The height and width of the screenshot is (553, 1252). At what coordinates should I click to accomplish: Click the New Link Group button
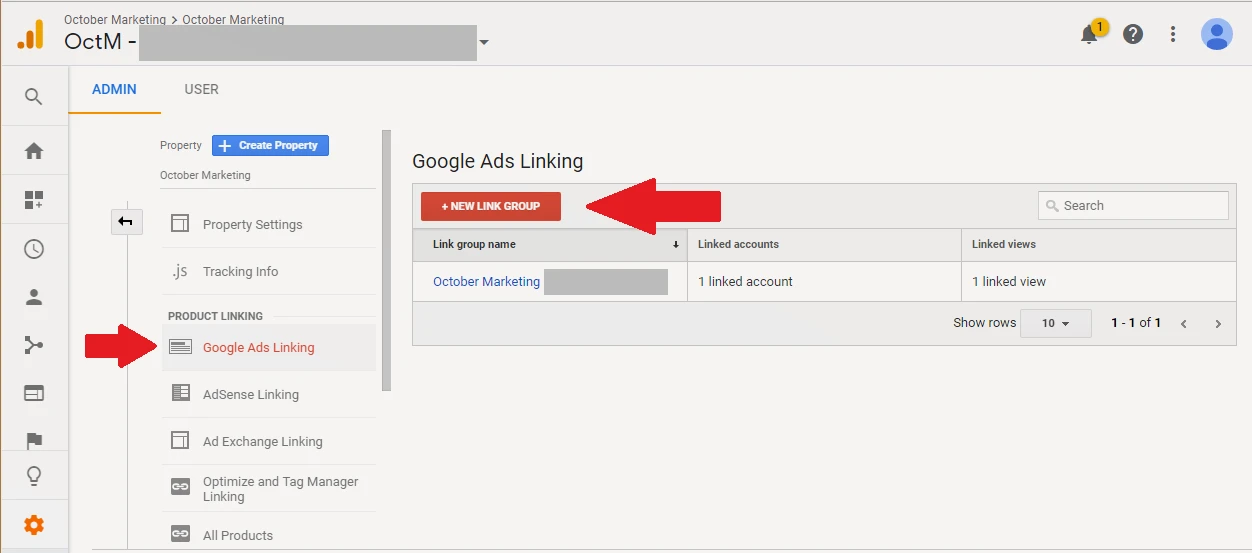click(490, 206)
